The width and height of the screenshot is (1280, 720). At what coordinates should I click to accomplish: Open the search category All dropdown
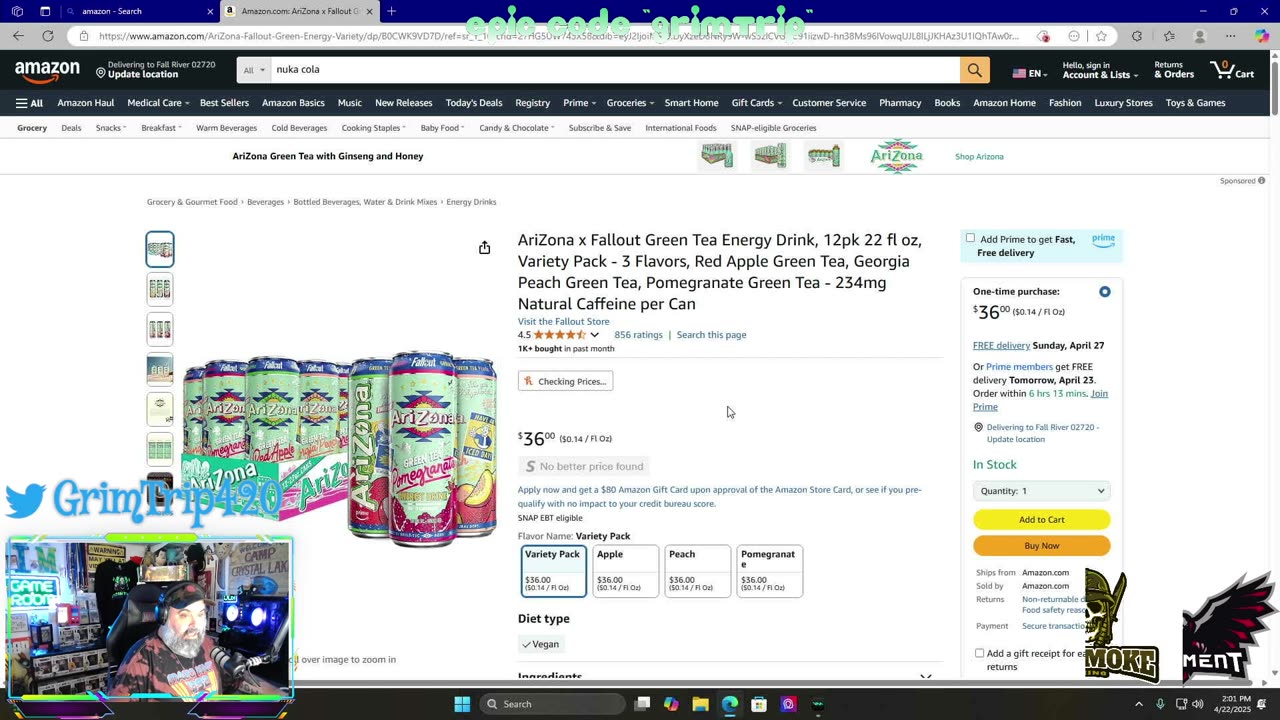click(x=255, y=70)
